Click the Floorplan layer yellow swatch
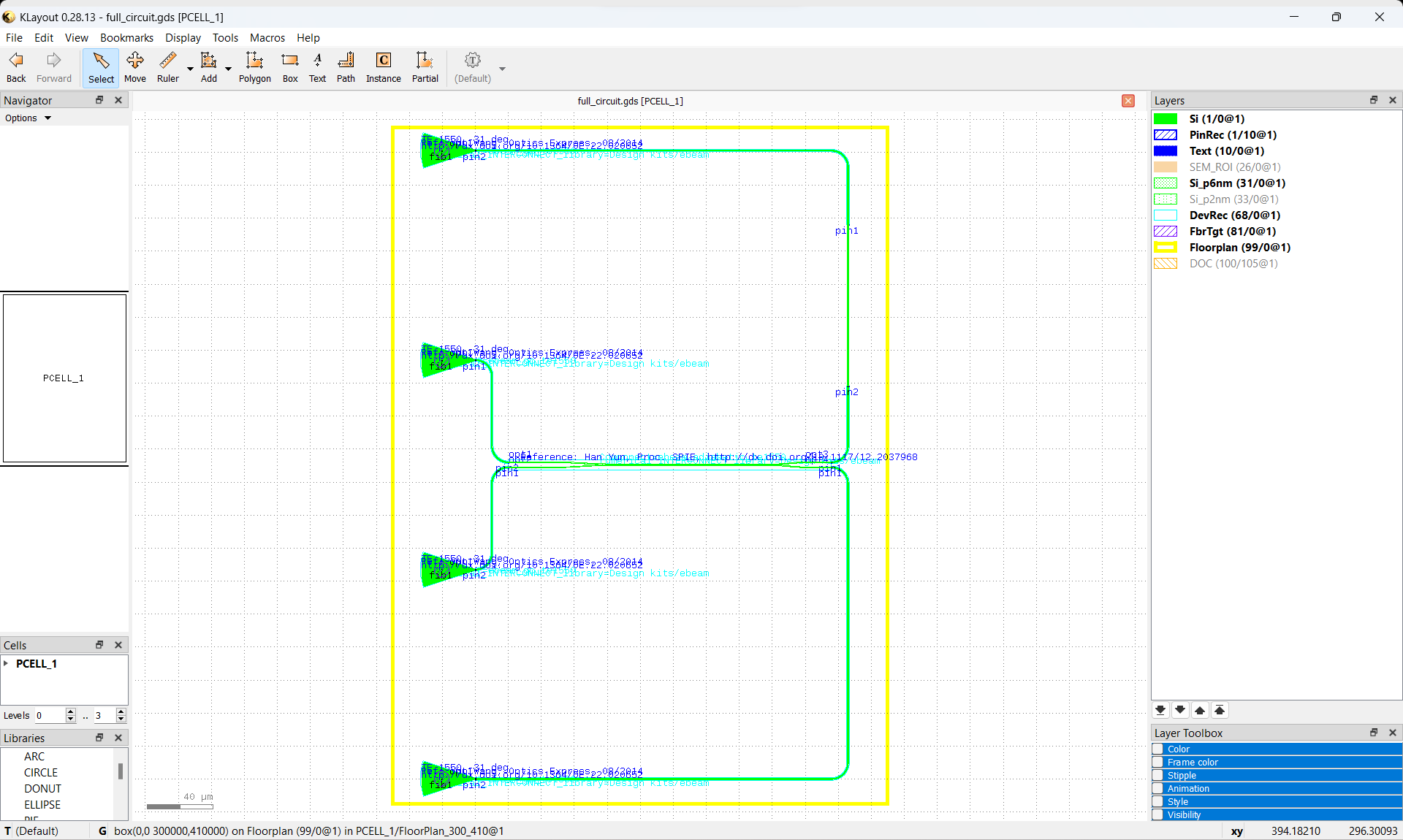This screenshot has height=840, width=1403. [1166, 247]
